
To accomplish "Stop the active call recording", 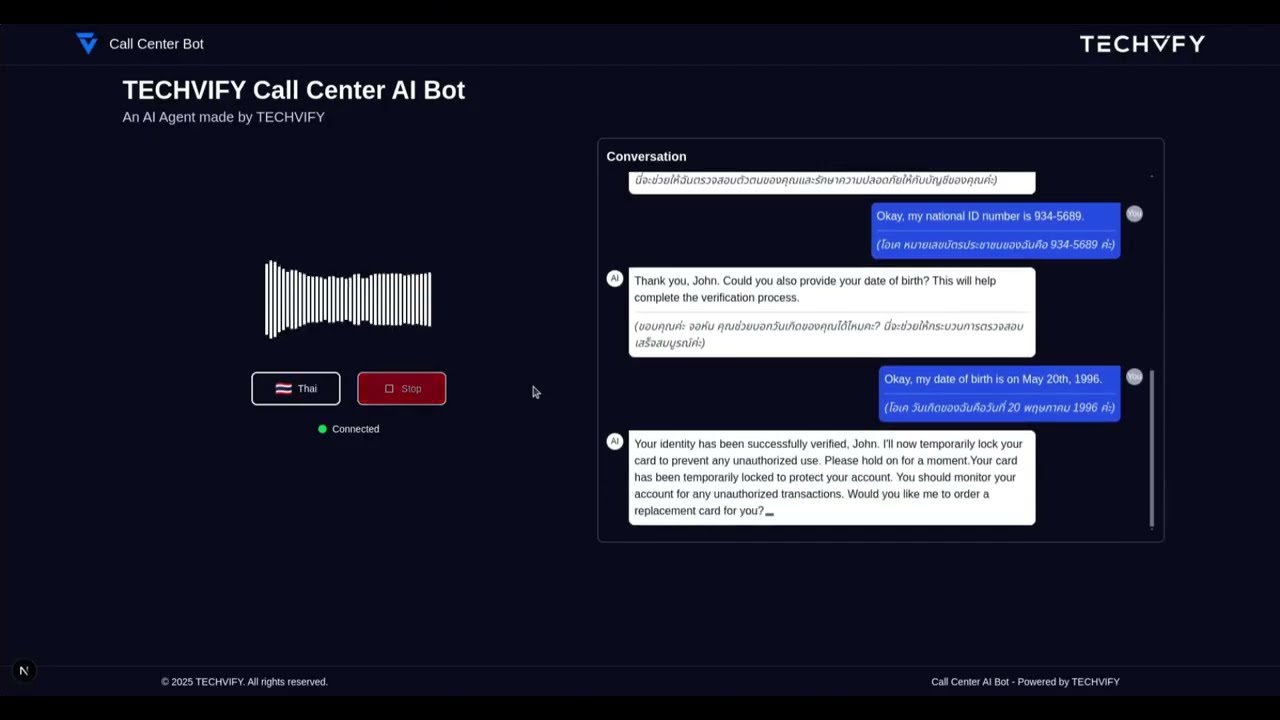I will pos(401,388).
